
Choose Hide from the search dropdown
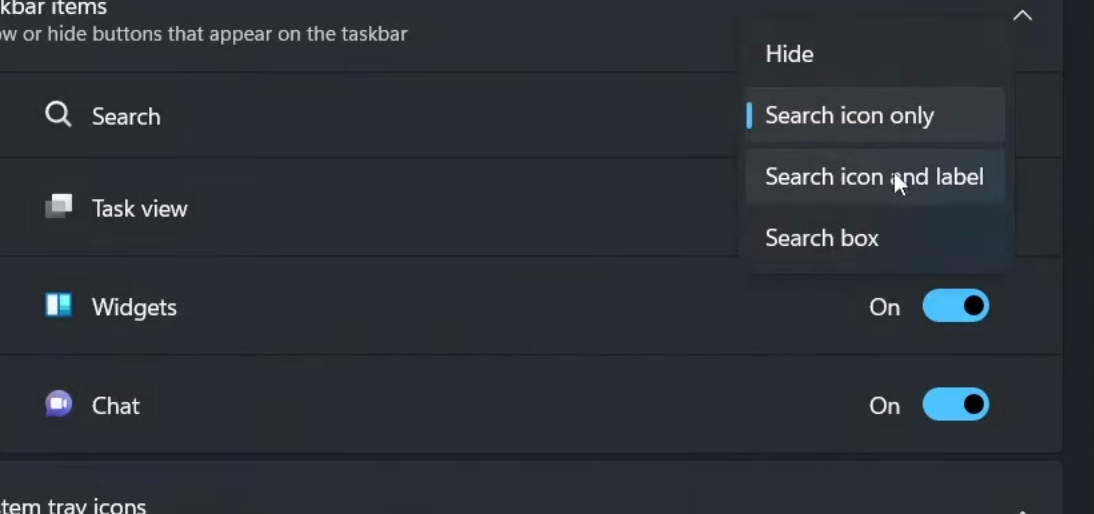[x=789, y=54]
